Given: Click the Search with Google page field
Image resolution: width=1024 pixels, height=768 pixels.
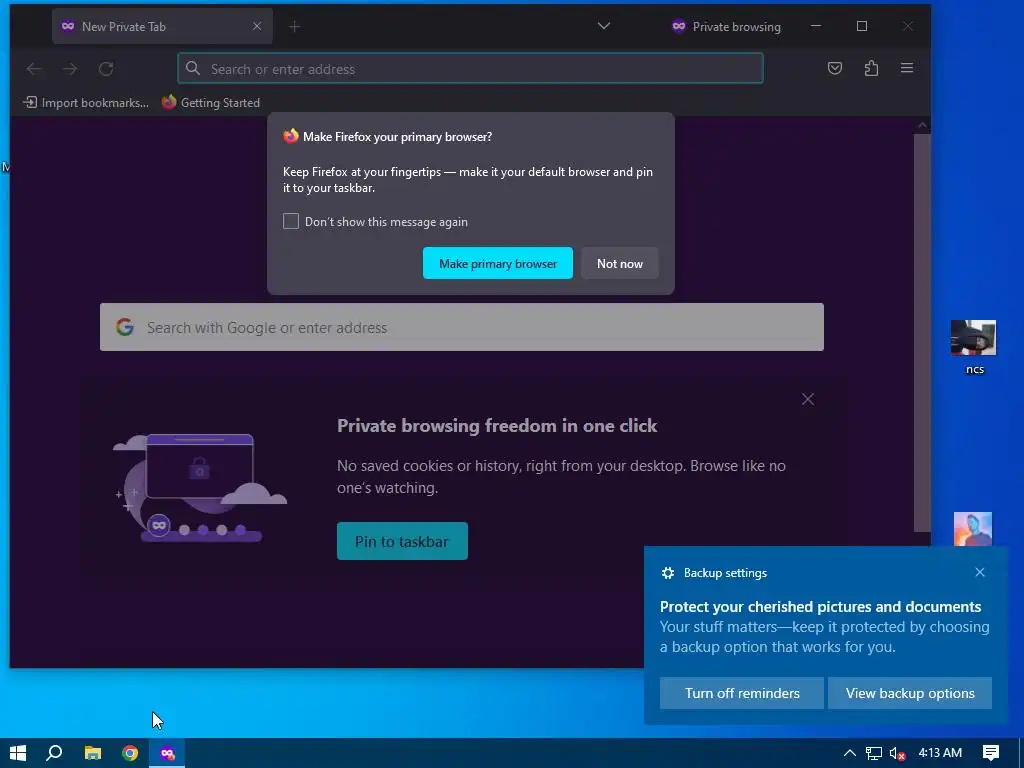Looking at the screenshot, I should [x=462, y=327].
